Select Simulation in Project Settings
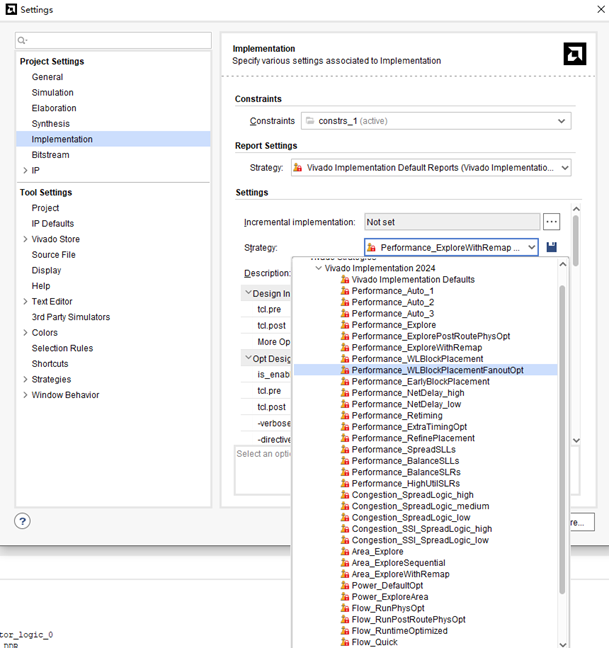Image resolution: width=609 pixels, height=648 pixels. tap(52, 93)
